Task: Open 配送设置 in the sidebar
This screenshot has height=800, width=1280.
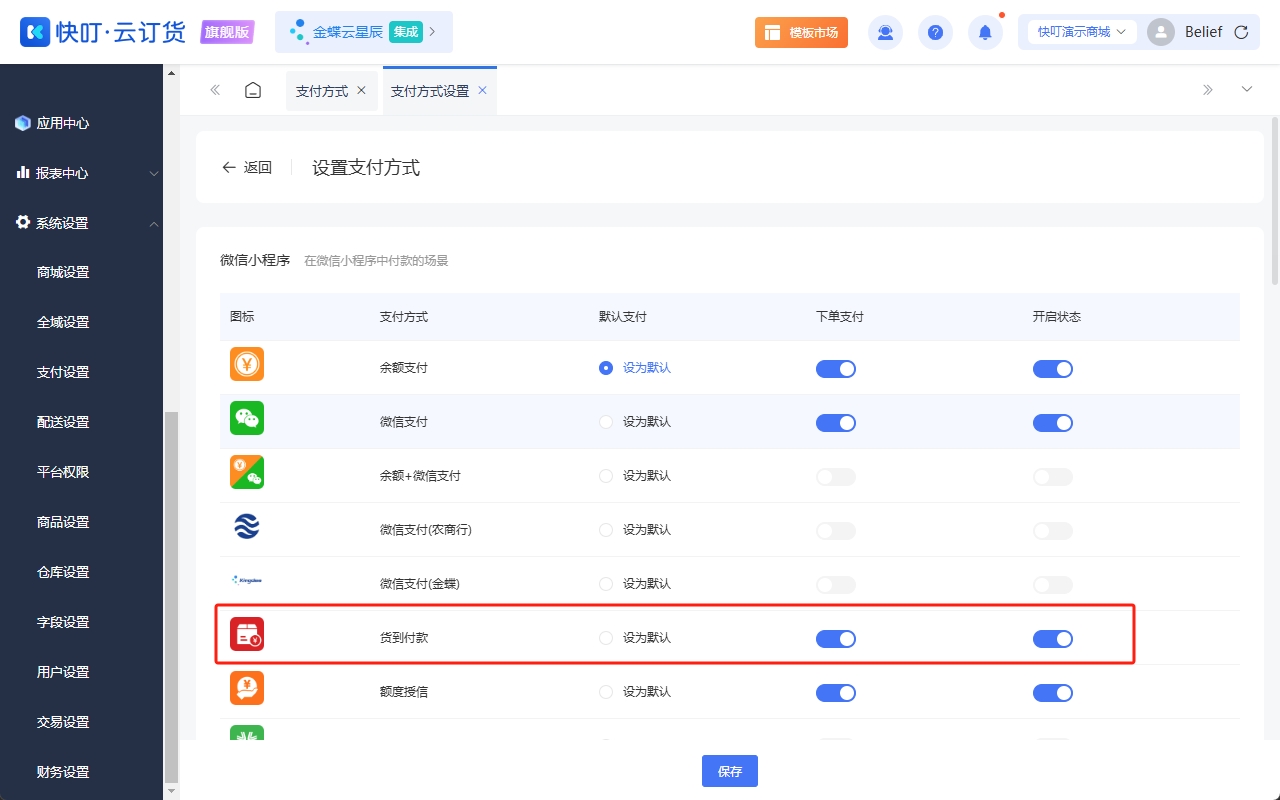Action: point(63,422)
